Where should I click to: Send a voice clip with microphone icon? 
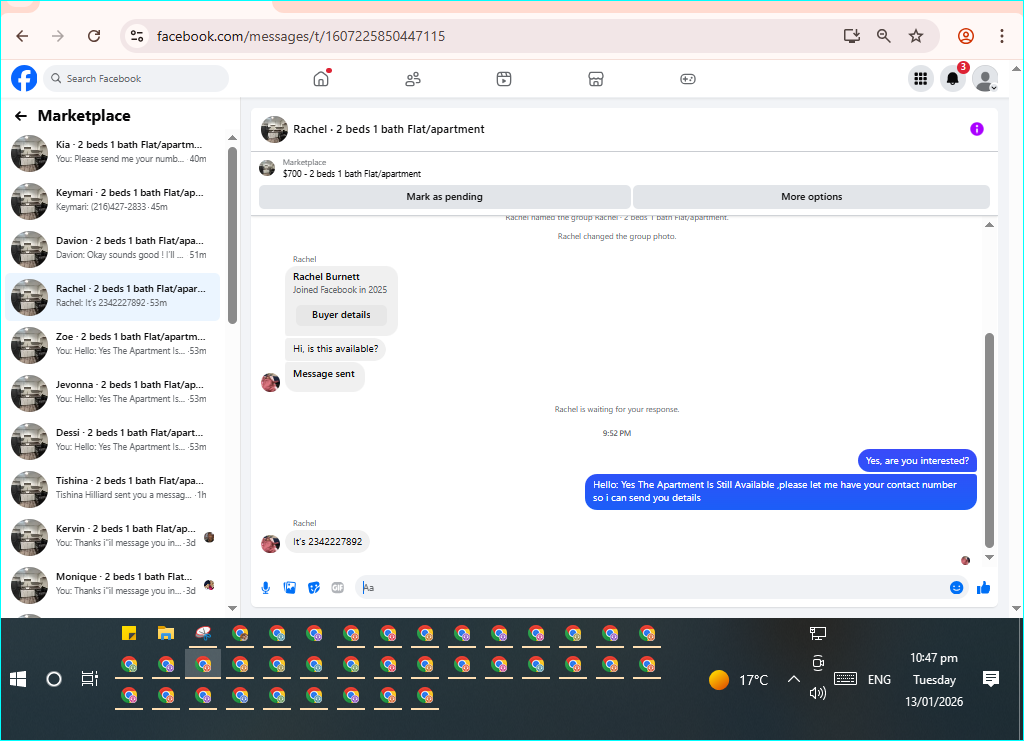click(266, 588)
